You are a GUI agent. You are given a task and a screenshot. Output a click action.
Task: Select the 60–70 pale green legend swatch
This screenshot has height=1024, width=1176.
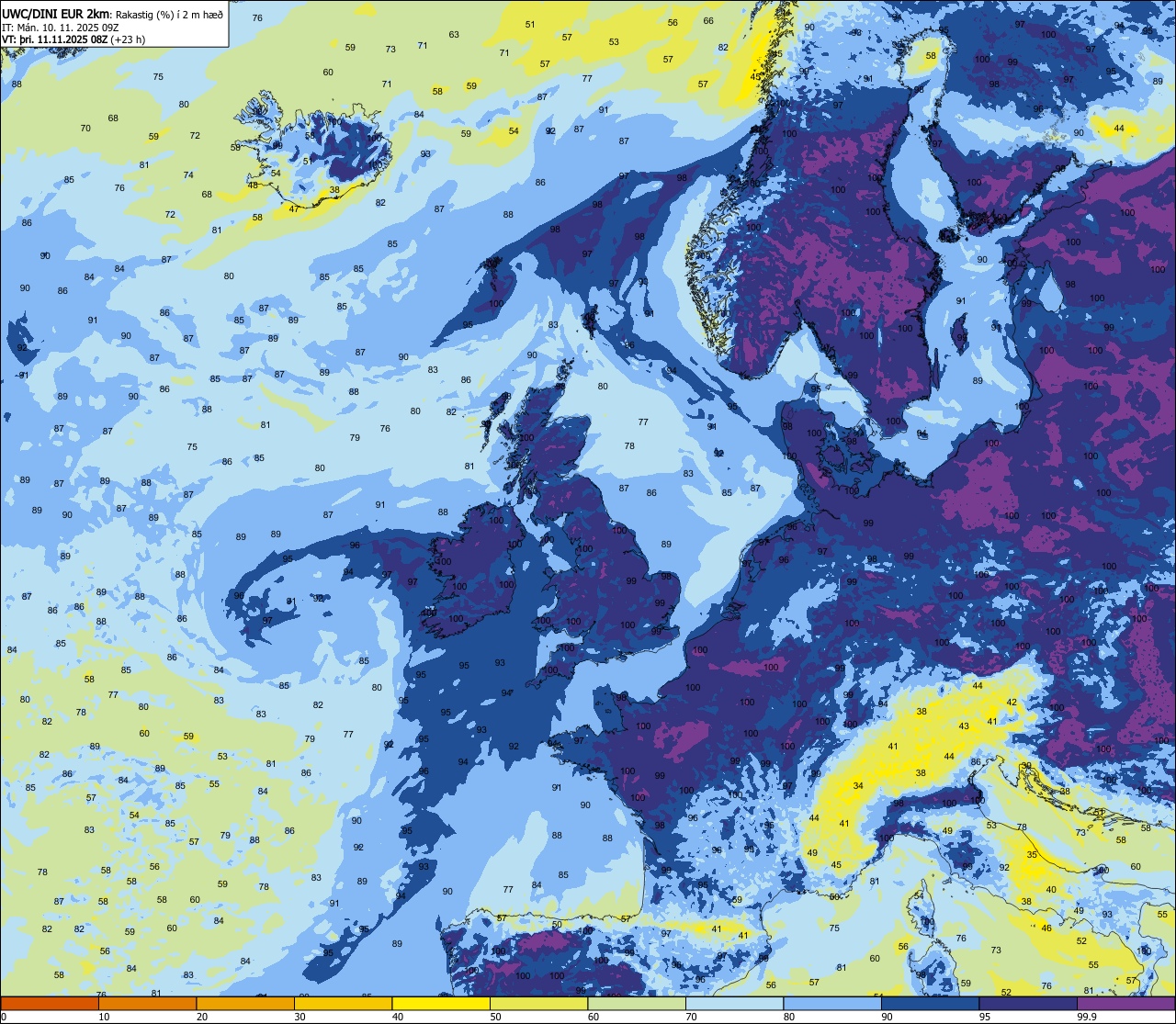[x=637, y=1003]
